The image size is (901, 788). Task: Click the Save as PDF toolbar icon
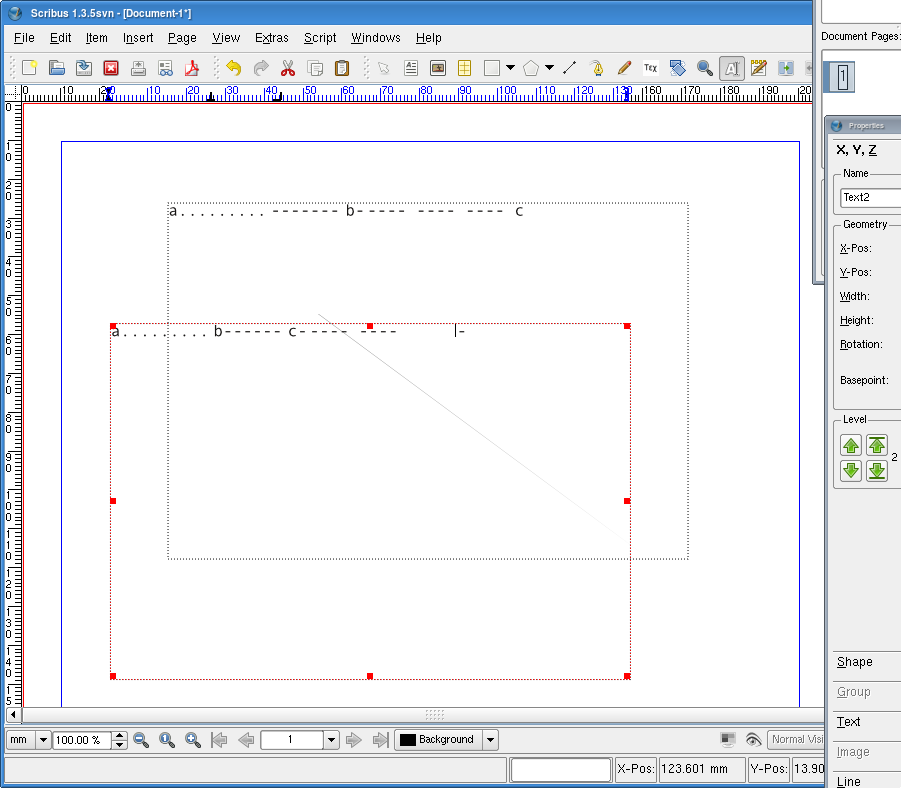tap(190, 68)
